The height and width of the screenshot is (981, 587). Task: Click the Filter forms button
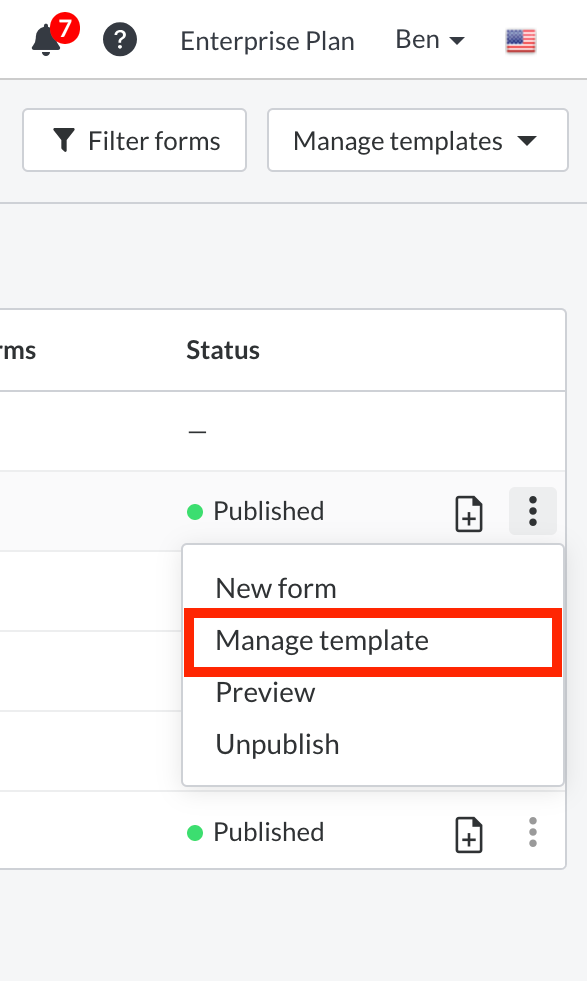click(135, 140)
